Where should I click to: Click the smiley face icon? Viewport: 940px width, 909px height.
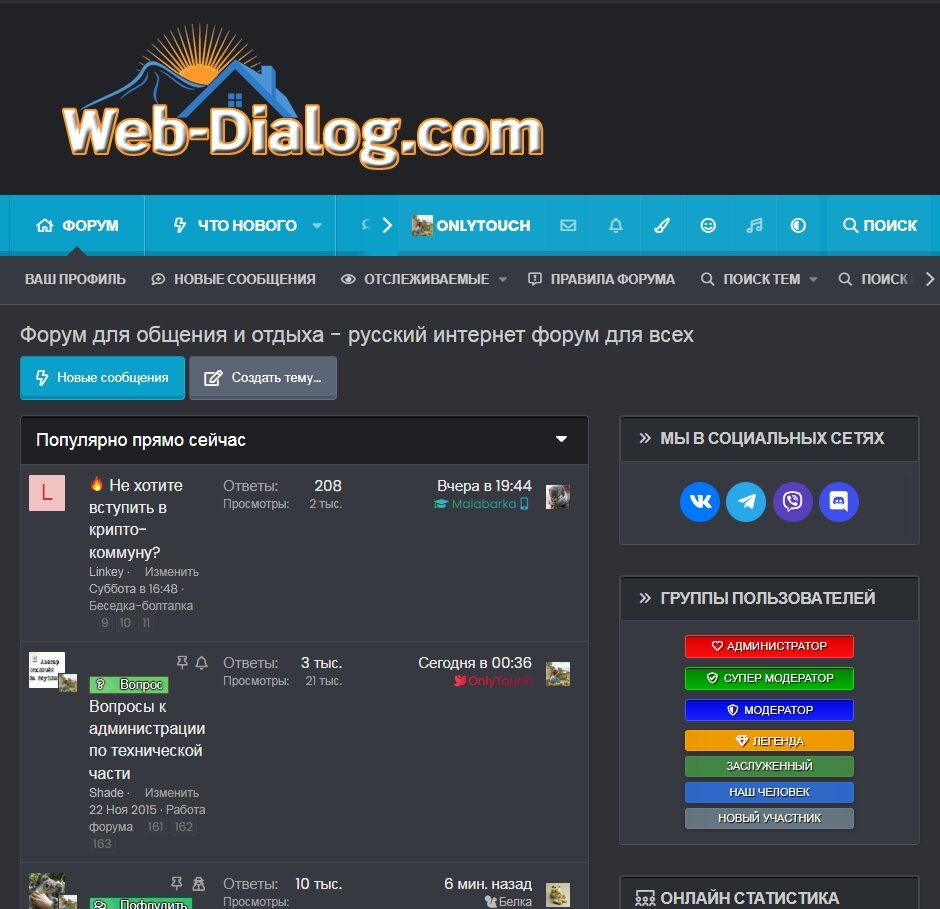tap(708, 225)
